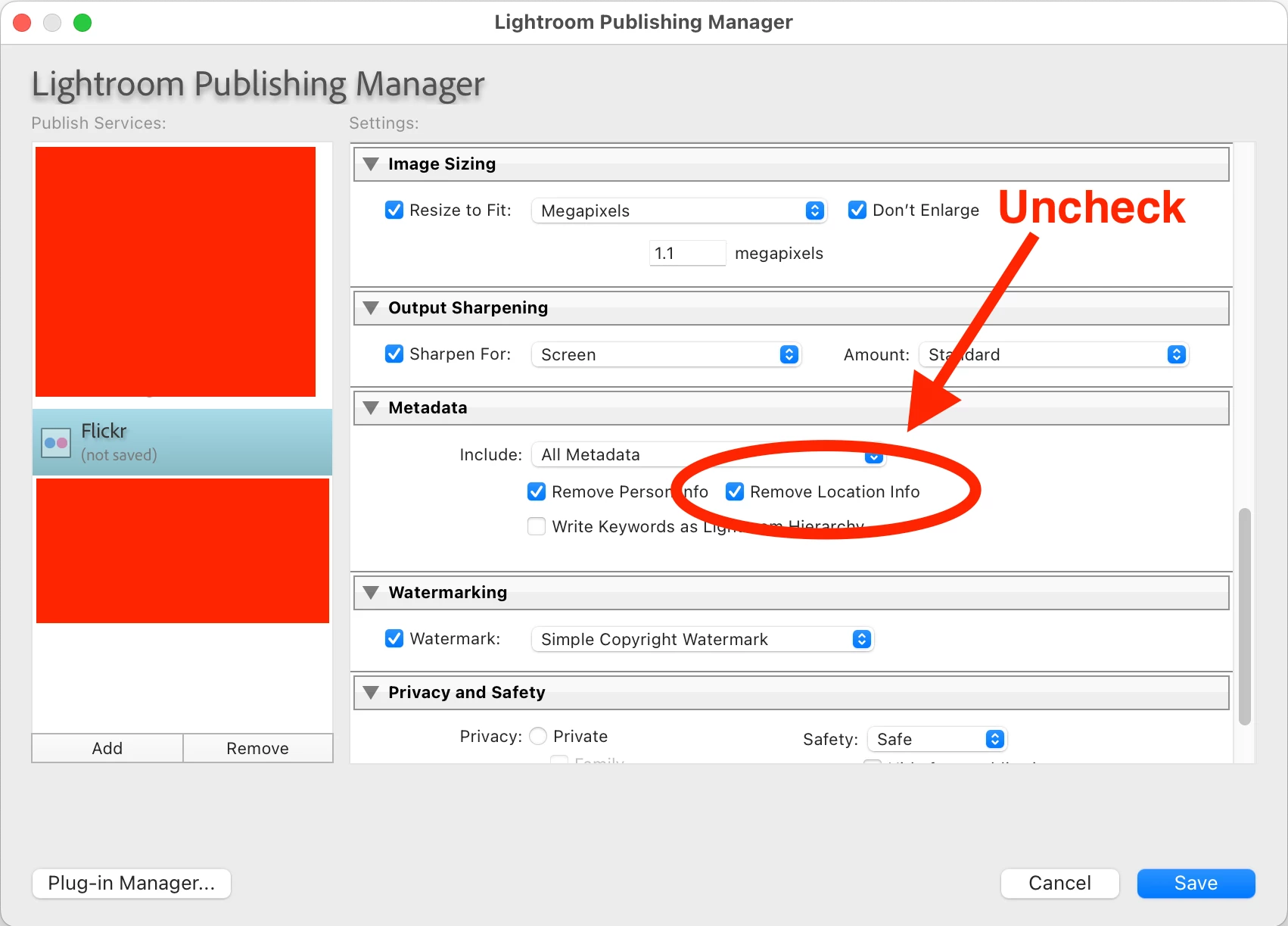
Task: Collapse the Image Sizing section
Action: tap(371, 164)
